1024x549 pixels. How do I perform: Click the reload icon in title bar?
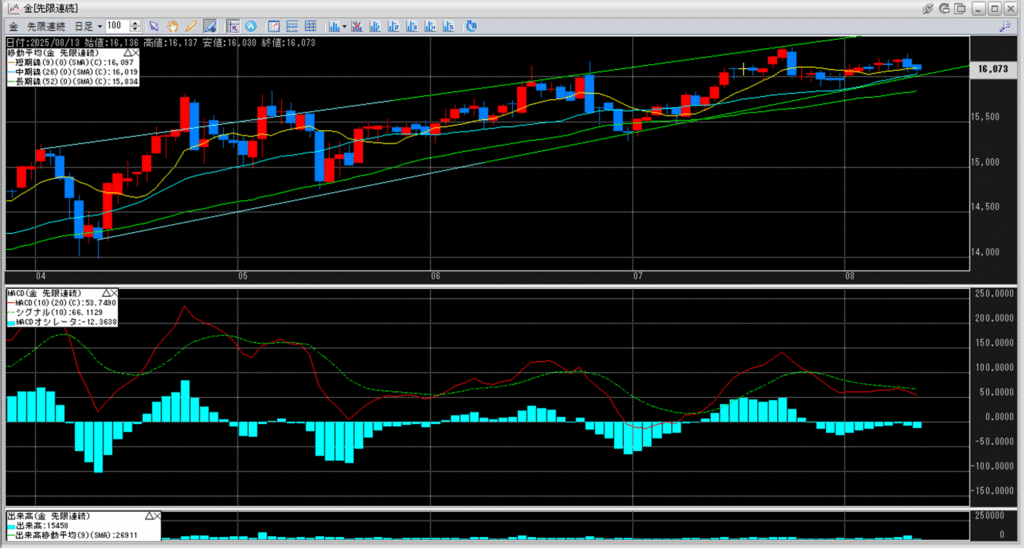pos(944,8)
